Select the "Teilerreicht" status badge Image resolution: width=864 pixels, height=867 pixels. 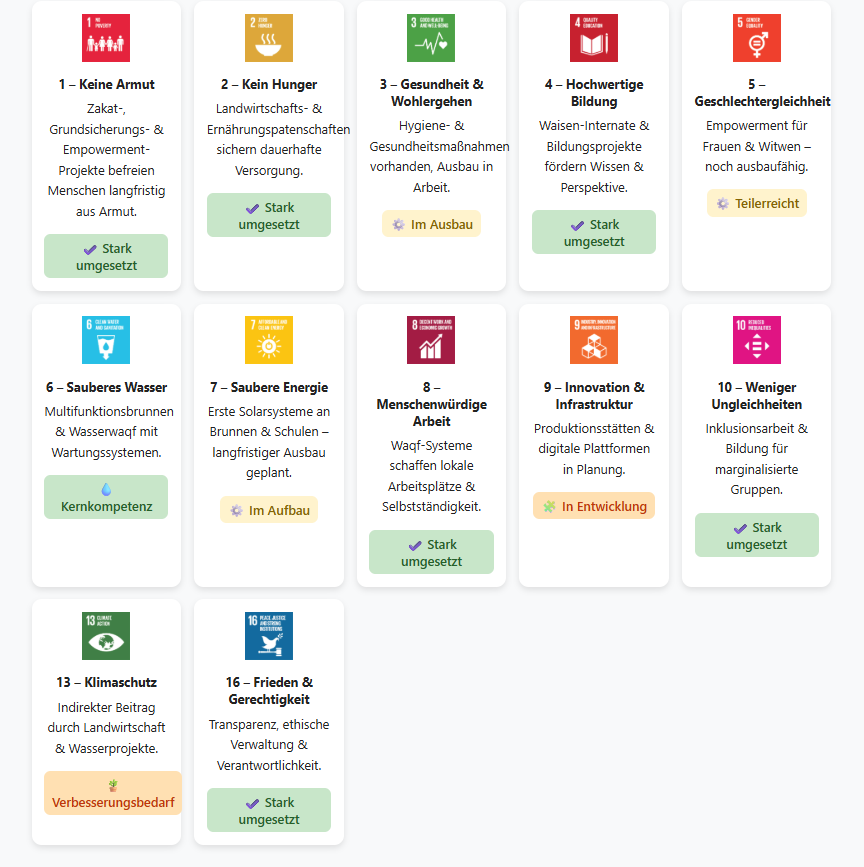757,203
